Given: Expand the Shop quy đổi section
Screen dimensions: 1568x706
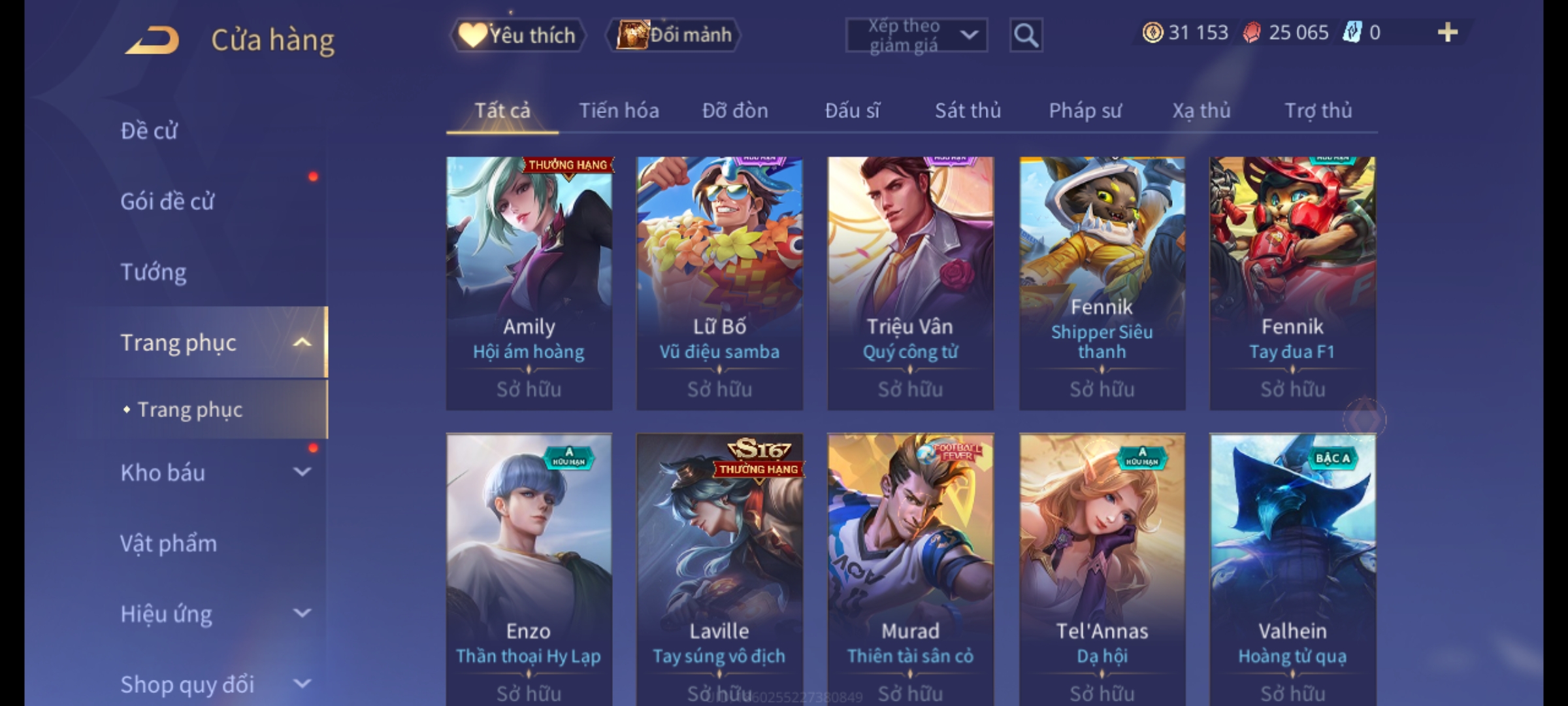Looking at the screenshot, I should coord(302,684).
